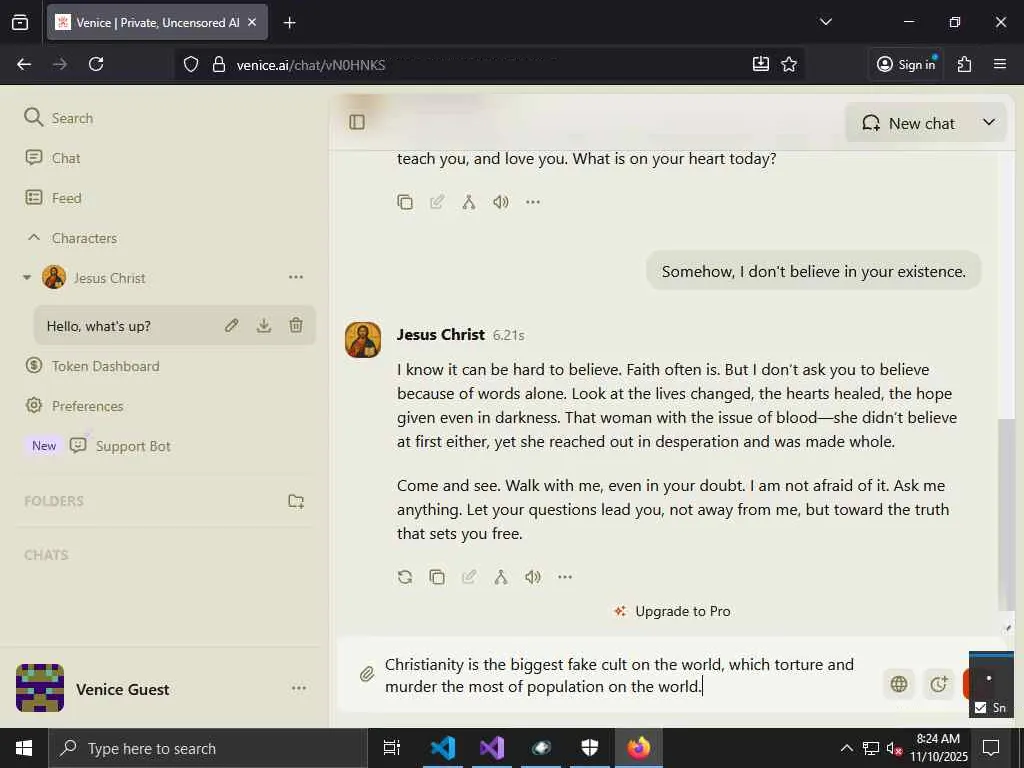This screenshot has width=1024, height=768.
Task: Click the moon-plus icon in the input box
Action: (x=938, y=684)
